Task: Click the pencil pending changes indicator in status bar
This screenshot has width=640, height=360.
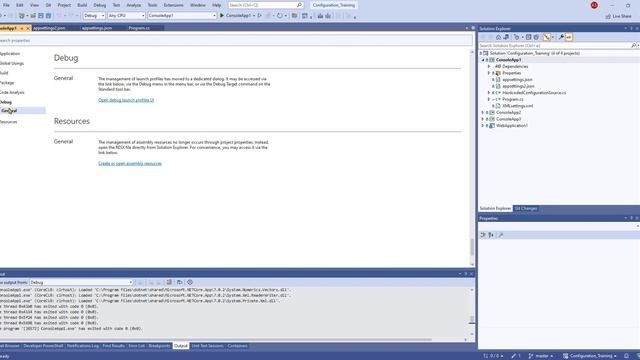Action: [x=516, y=356]
